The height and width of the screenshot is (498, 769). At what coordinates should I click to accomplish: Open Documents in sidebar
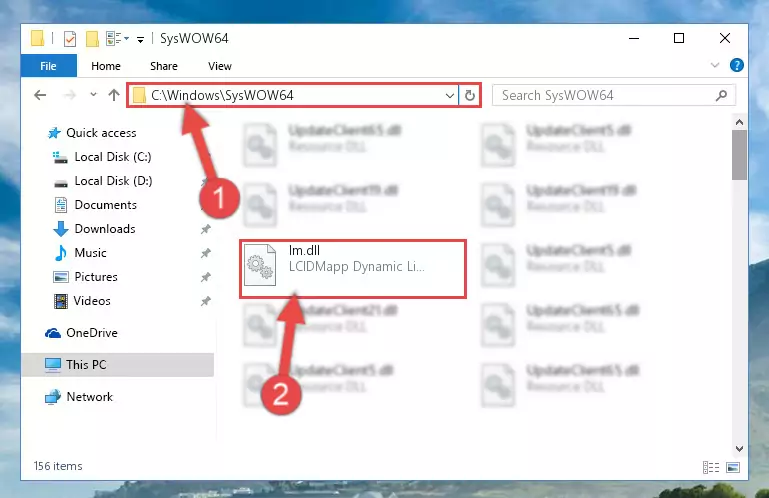(105, 205)
